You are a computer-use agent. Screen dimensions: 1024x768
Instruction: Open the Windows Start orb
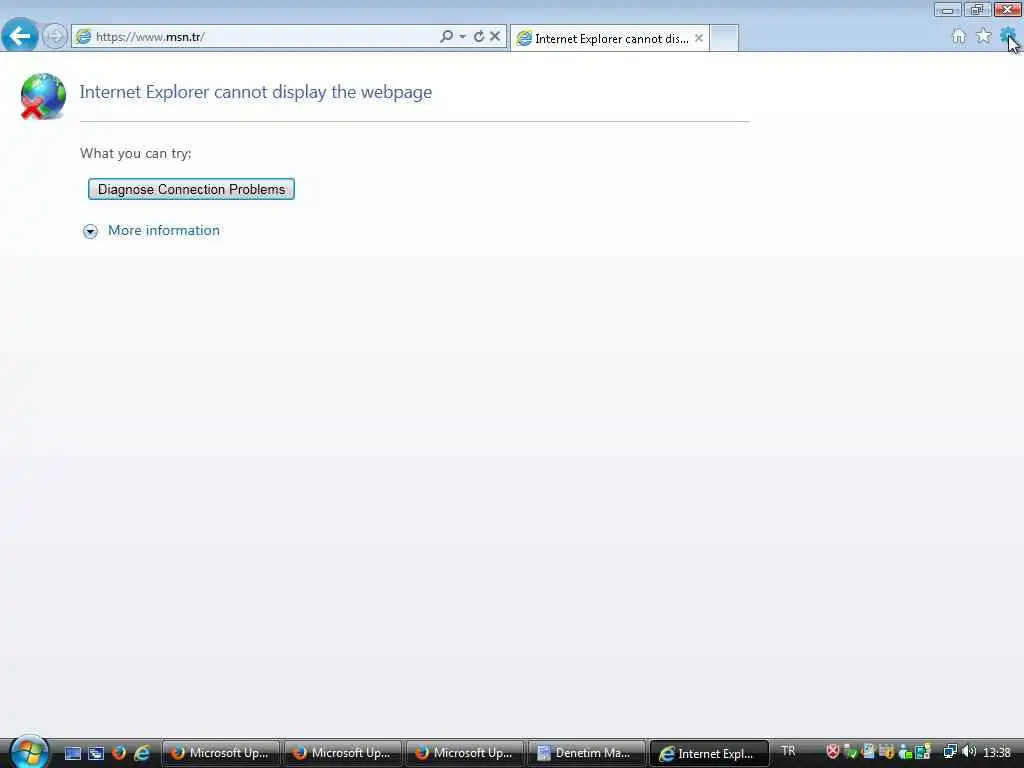tap(29, 752)
